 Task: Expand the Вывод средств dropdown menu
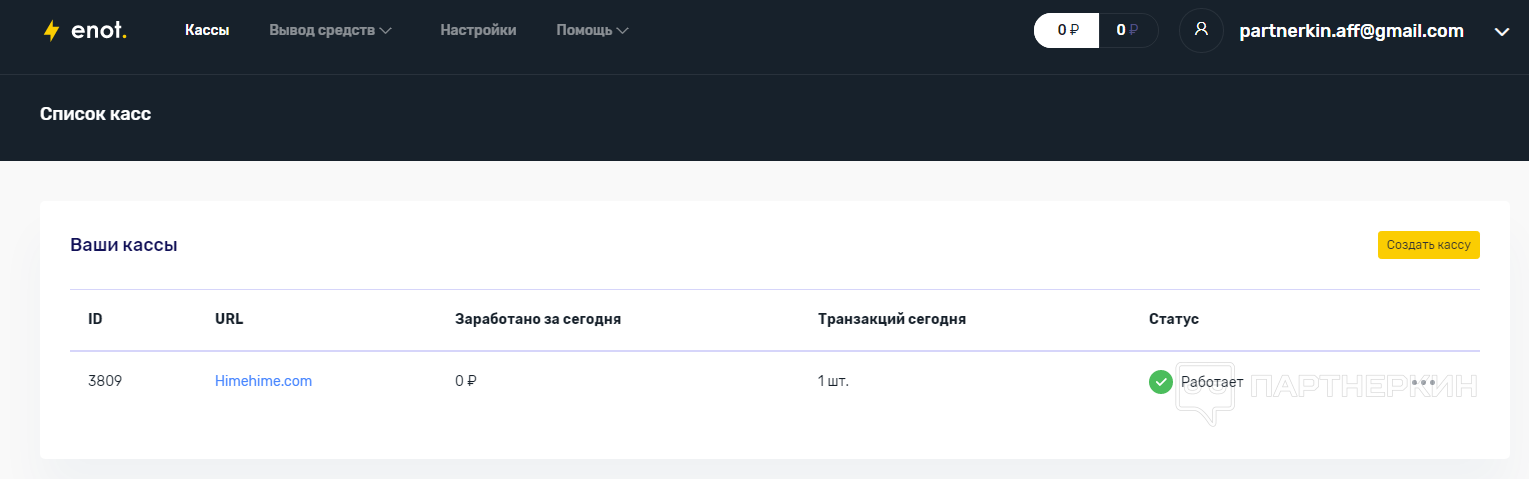click(x=330, y=31)
